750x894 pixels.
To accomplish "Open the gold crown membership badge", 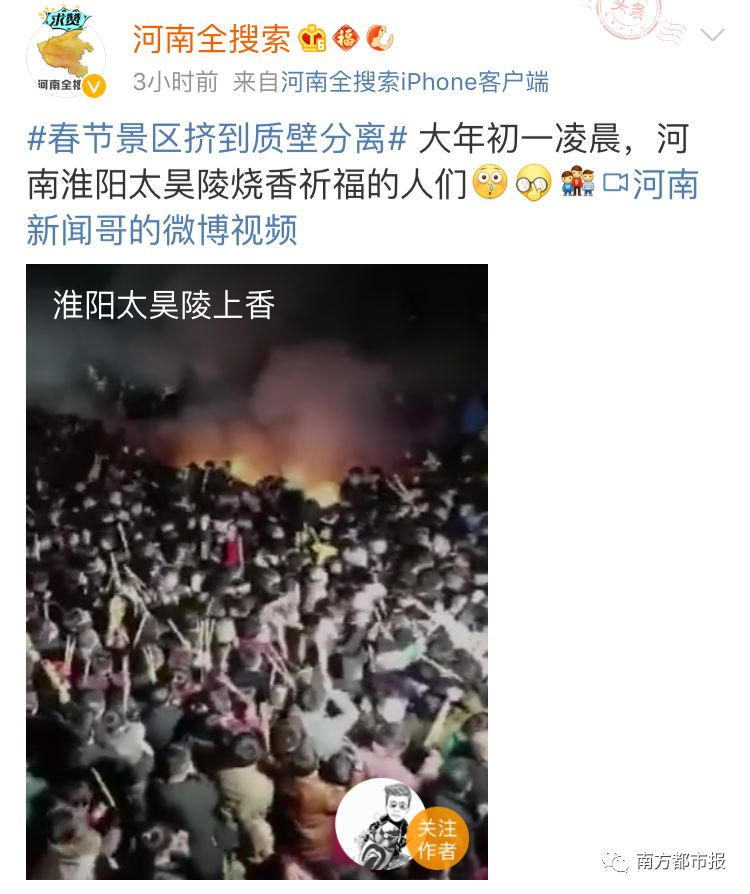I will coord(312,38).
